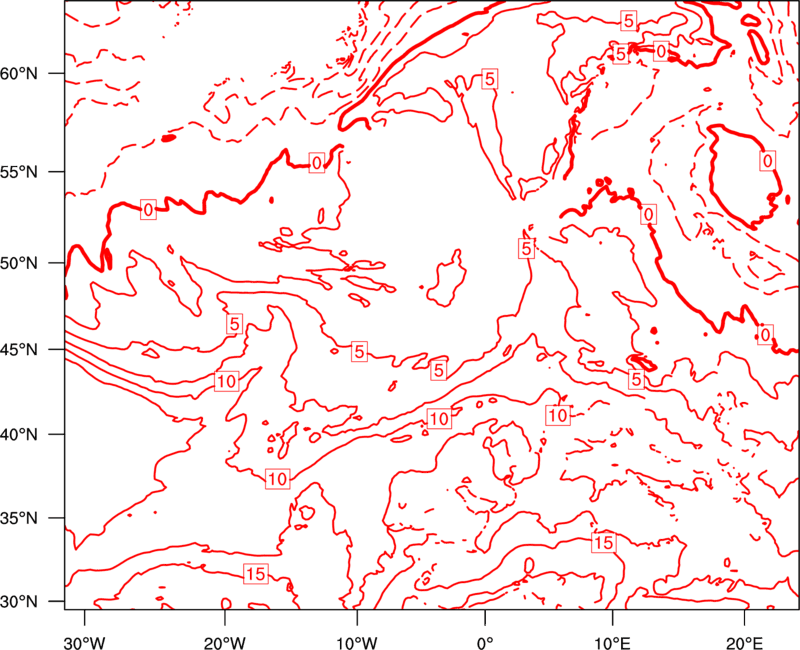The image size is (800, 650).
Task: Click the 55°N latitude axis label
Action: 19,172
